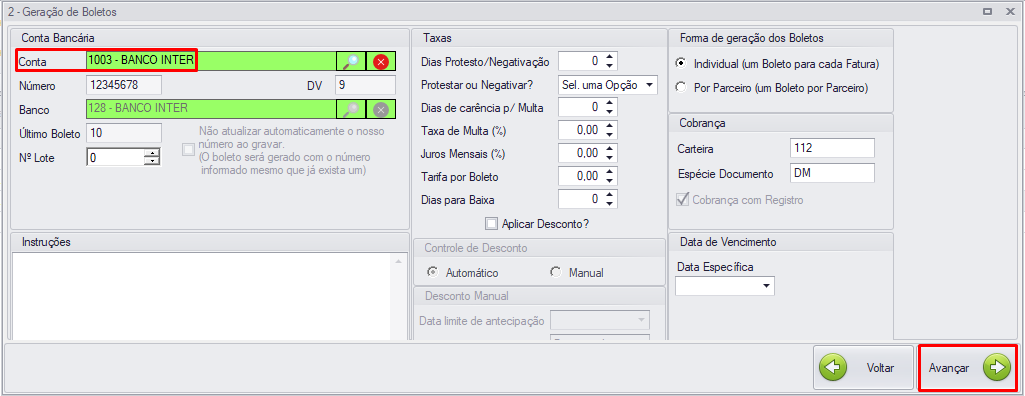
Task: Open account search magnifier beside Conta field
Action: [x=351, y=61]
